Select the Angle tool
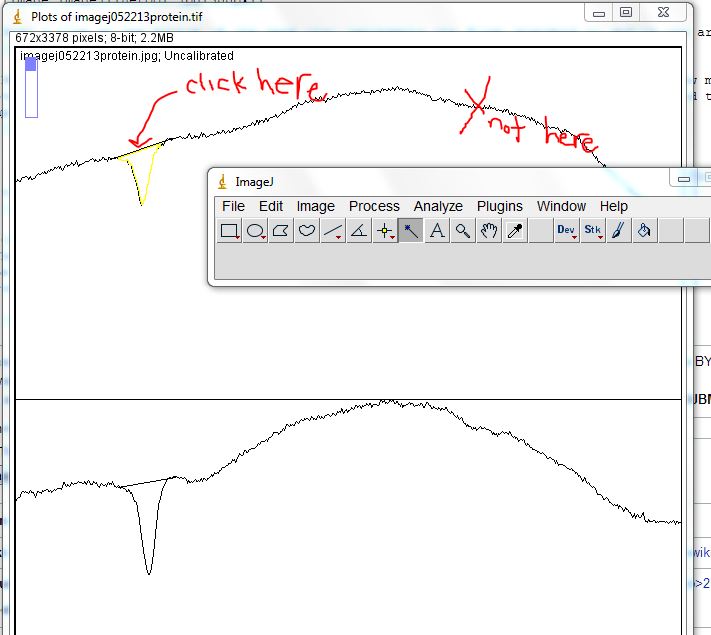This screenshot has width=711, height=635. click(x=360, y=231)
